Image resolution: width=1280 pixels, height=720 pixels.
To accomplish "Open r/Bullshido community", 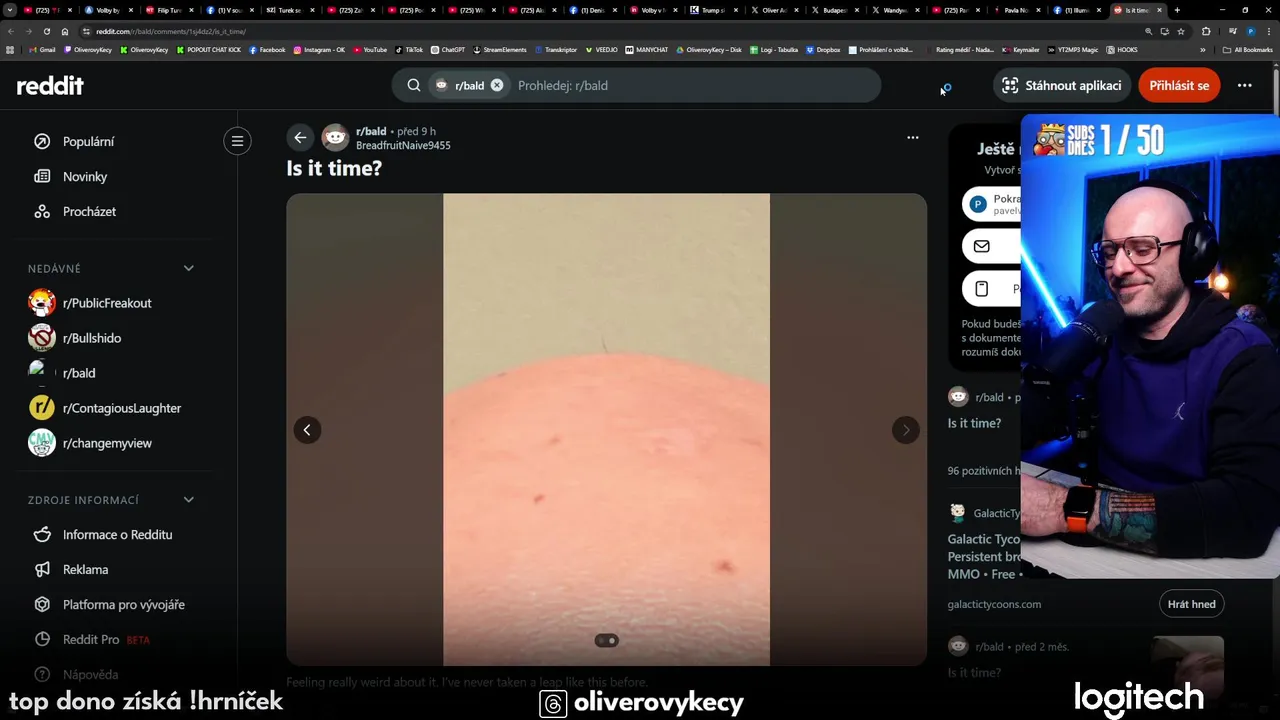I will pyautogui.click(x=92, y=338).
